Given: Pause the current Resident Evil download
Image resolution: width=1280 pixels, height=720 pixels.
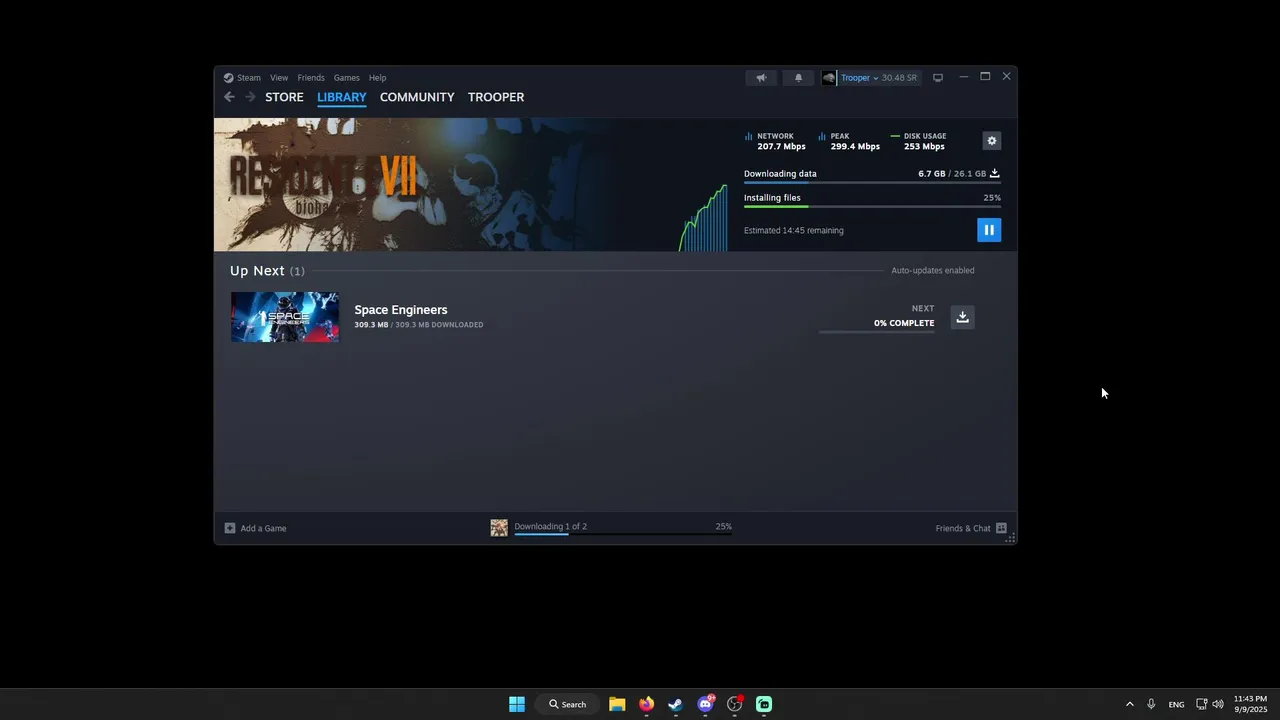Looking at the screenshot, I should 988,230.
